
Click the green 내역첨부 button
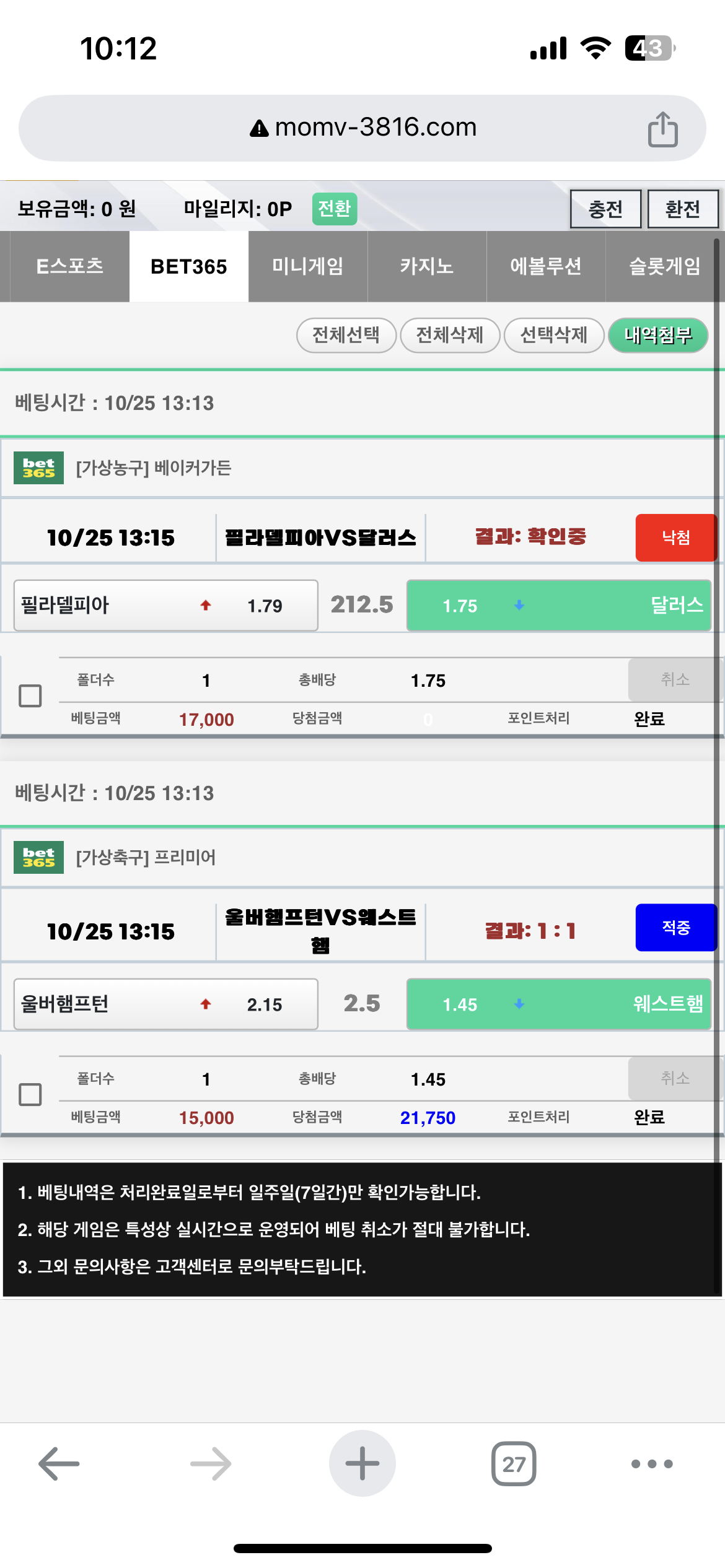(x=658, y=335)
